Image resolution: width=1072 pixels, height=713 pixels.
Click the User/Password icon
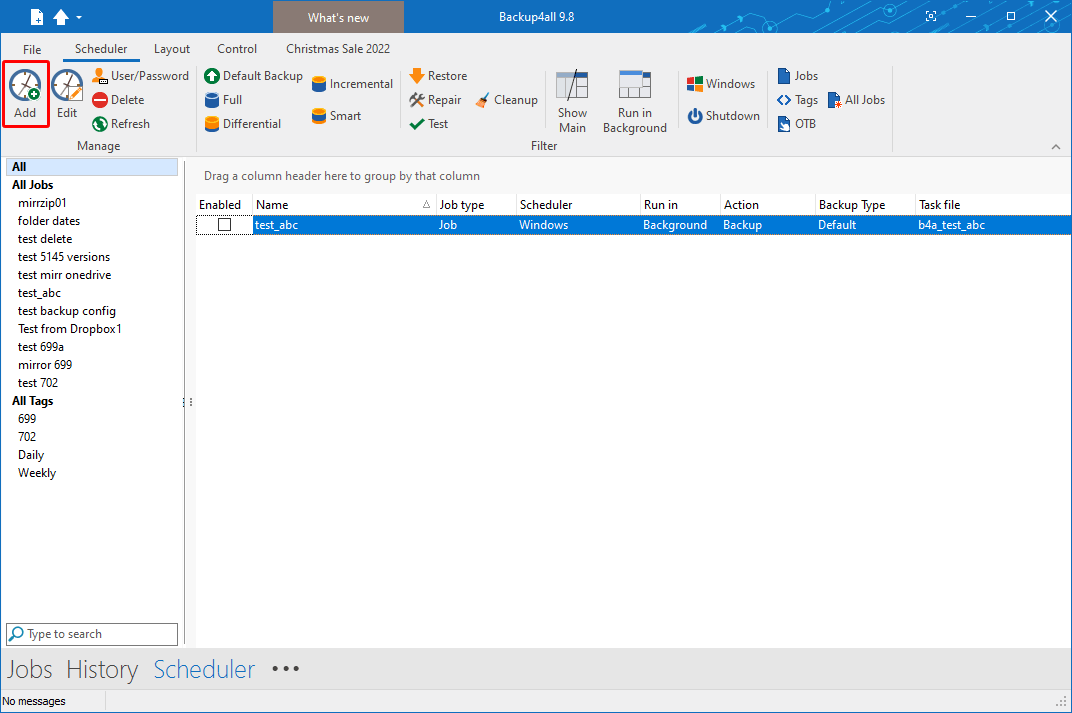point(139,75)
